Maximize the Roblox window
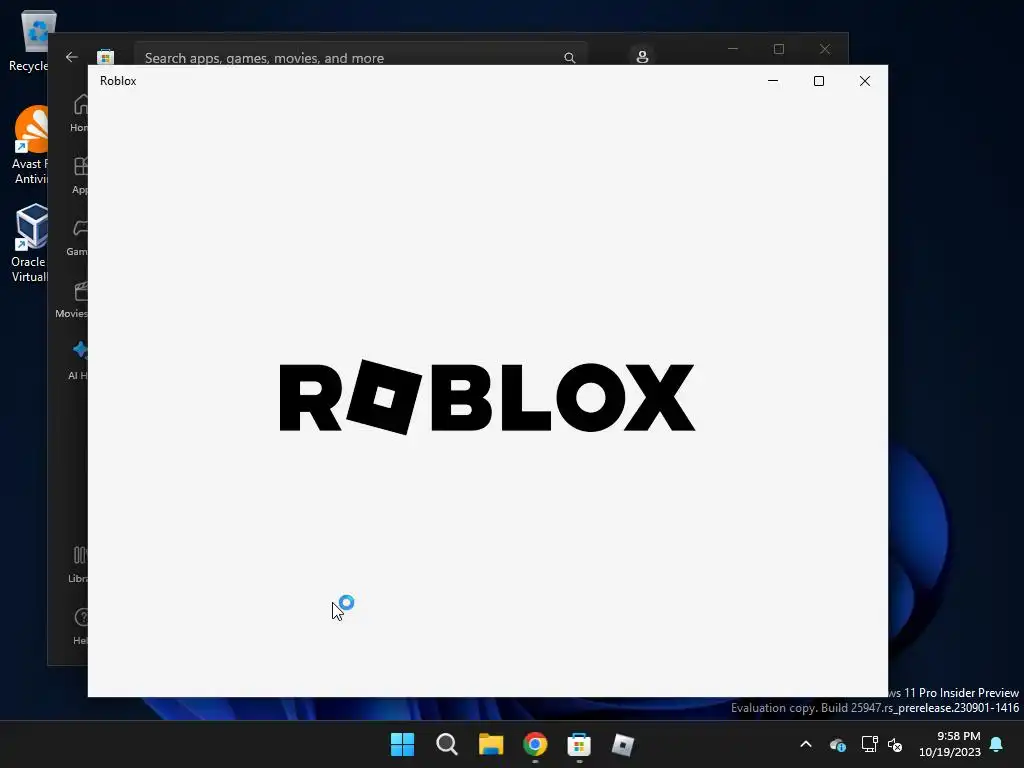This screenshot has height=768, width=1024. pyautogui.click(x=818, y=81)
